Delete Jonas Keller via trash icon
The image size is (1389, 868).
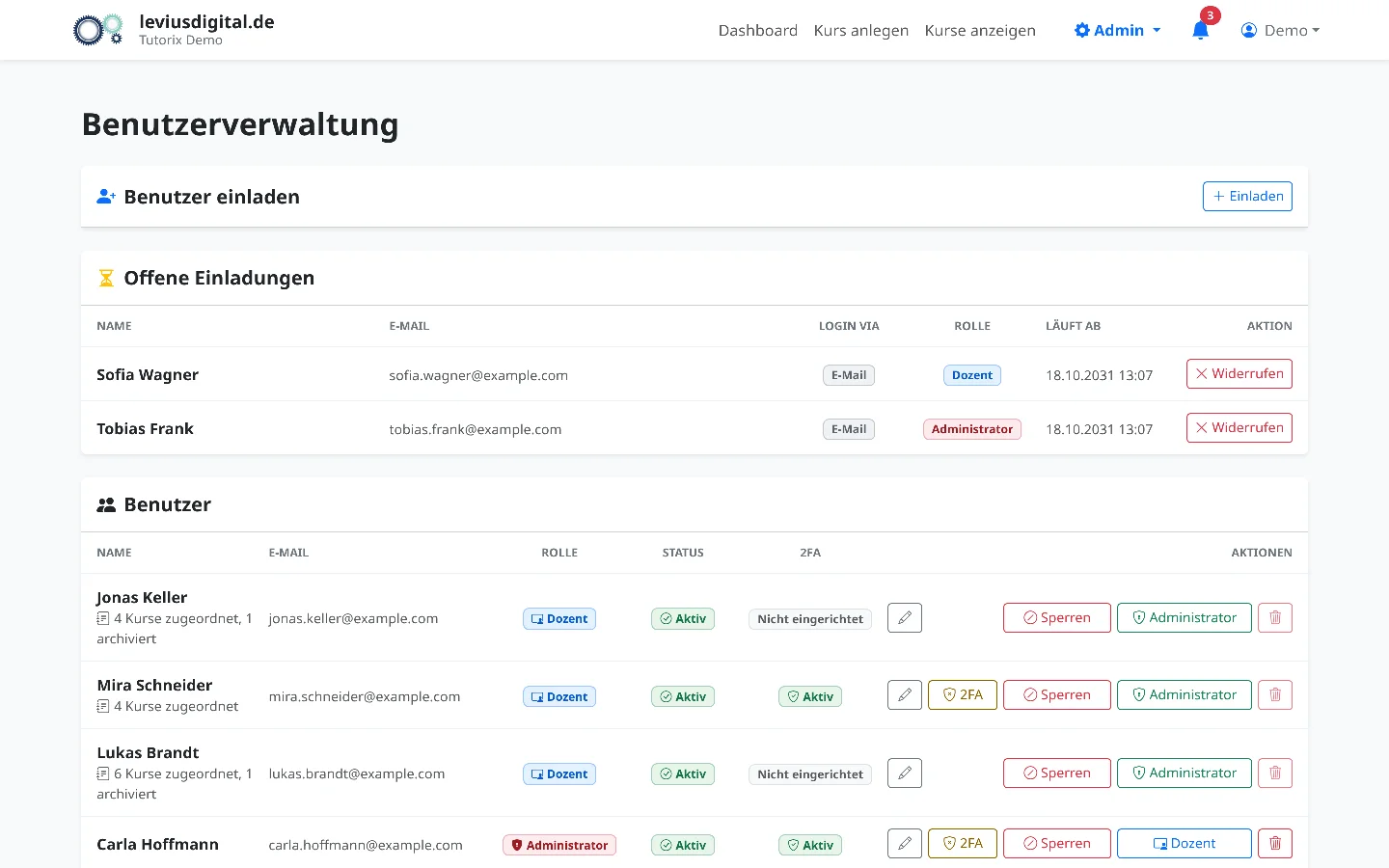(x=1275, y=617)
